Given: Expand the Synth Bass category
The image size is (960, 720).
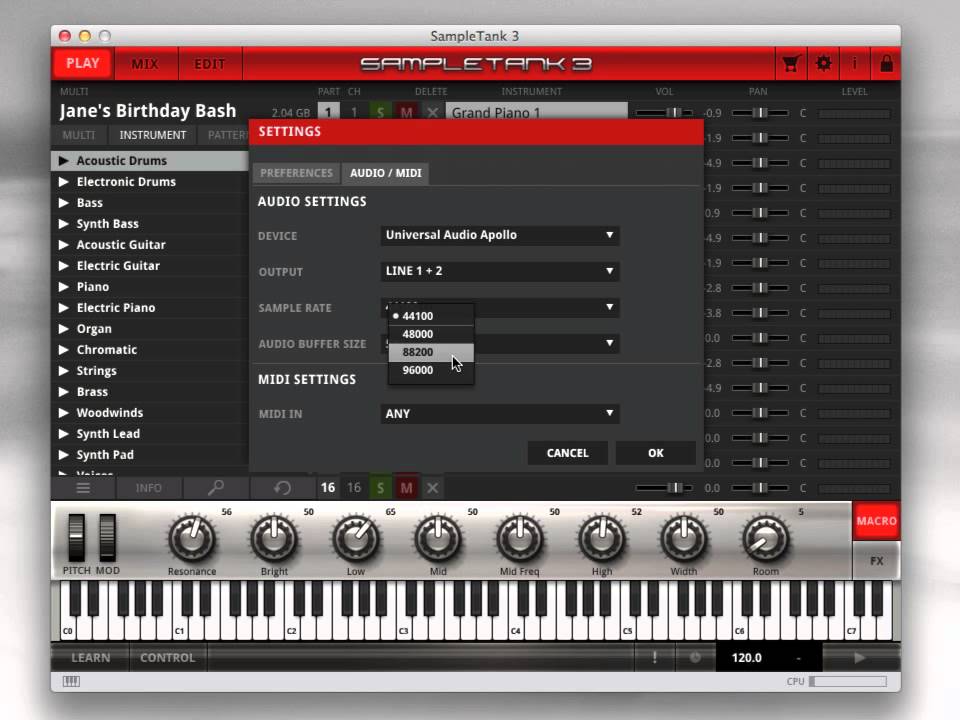Looking at the screenshot, I should tap(63, 223).
